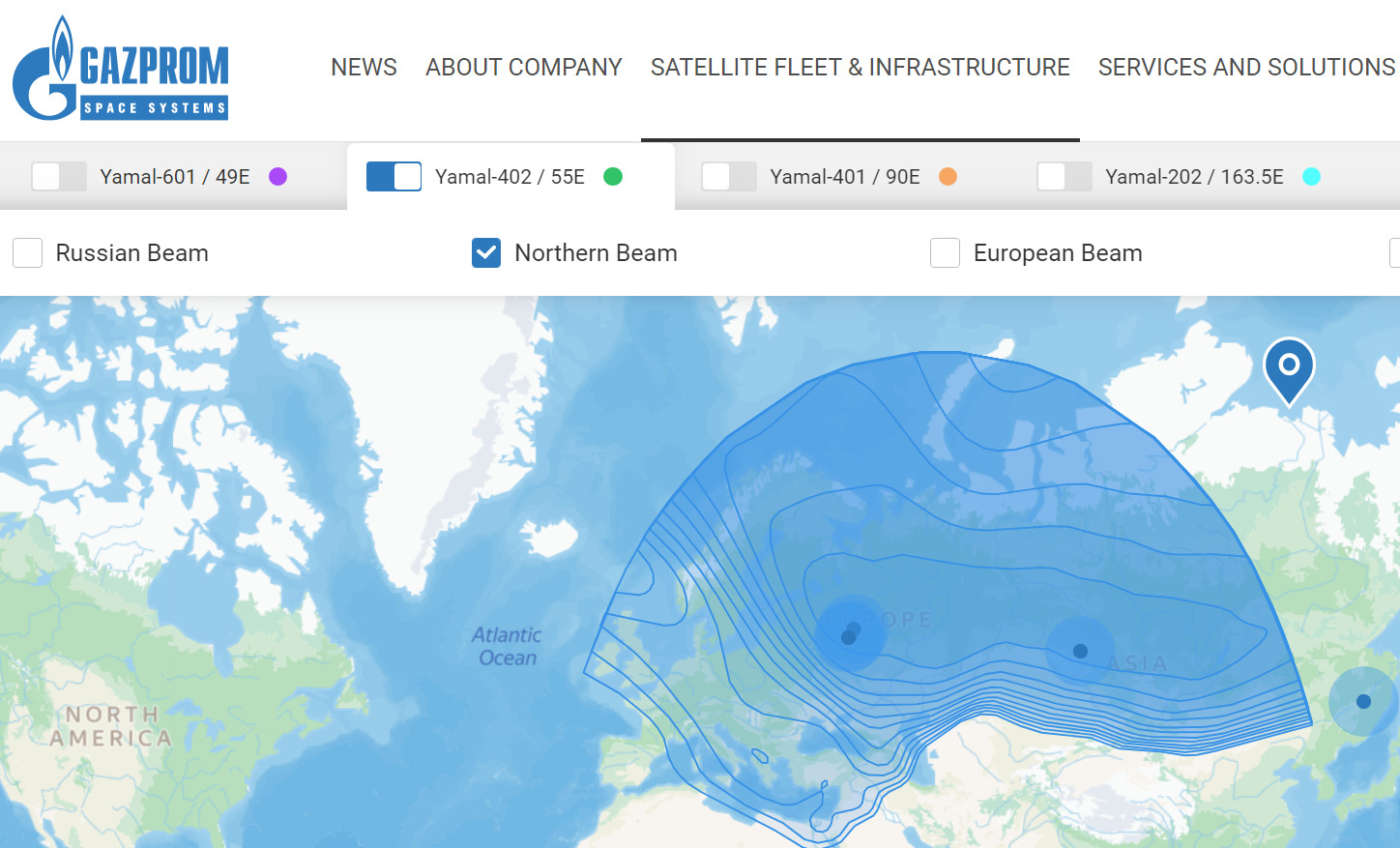Click the teleport marker over Asia
This screenshot has width=1400, height=848.
coord(1080,651)
